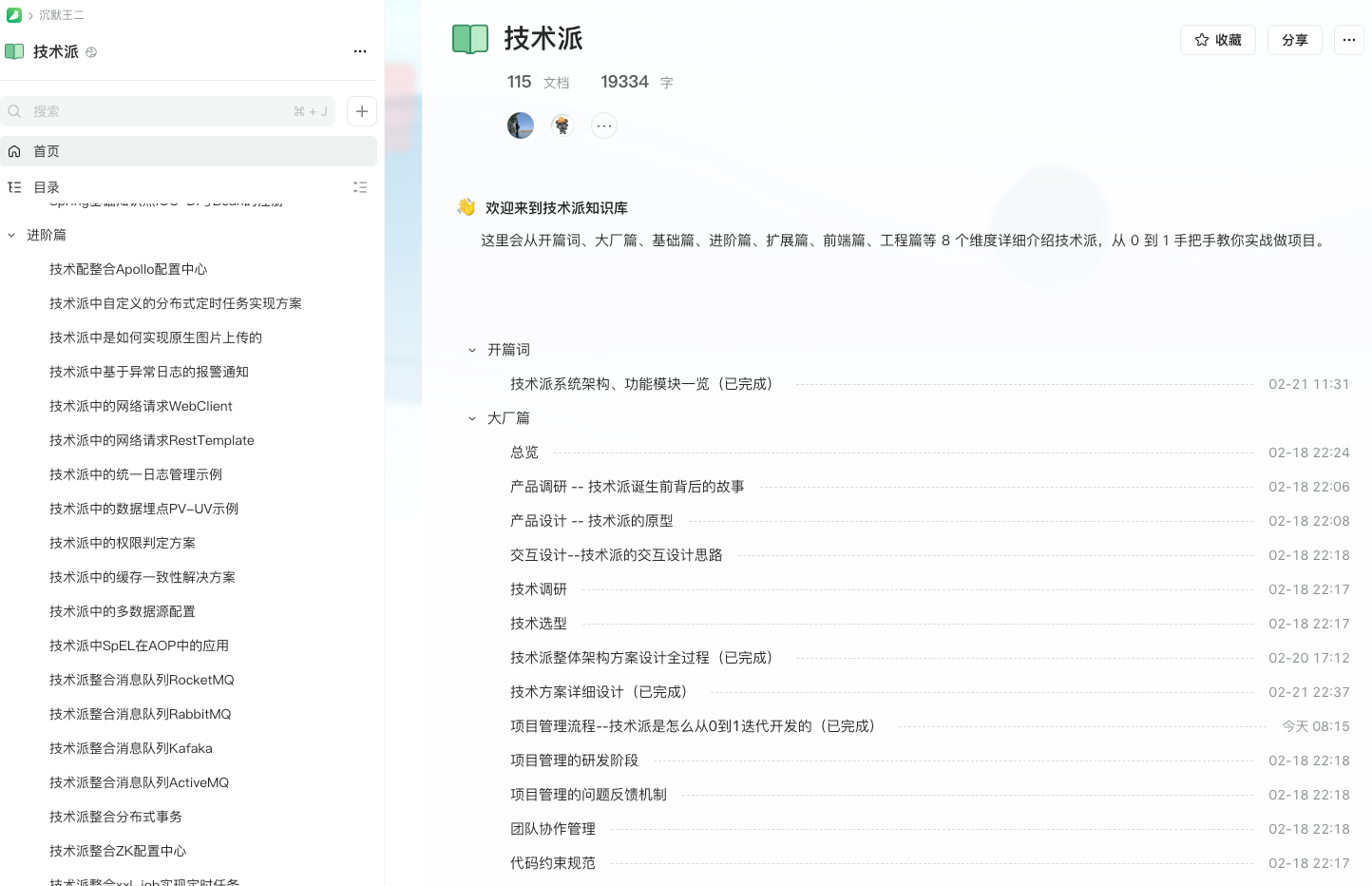Click the second member avatar
This screenshot has width=1372, height=886.
pos(562,125)
